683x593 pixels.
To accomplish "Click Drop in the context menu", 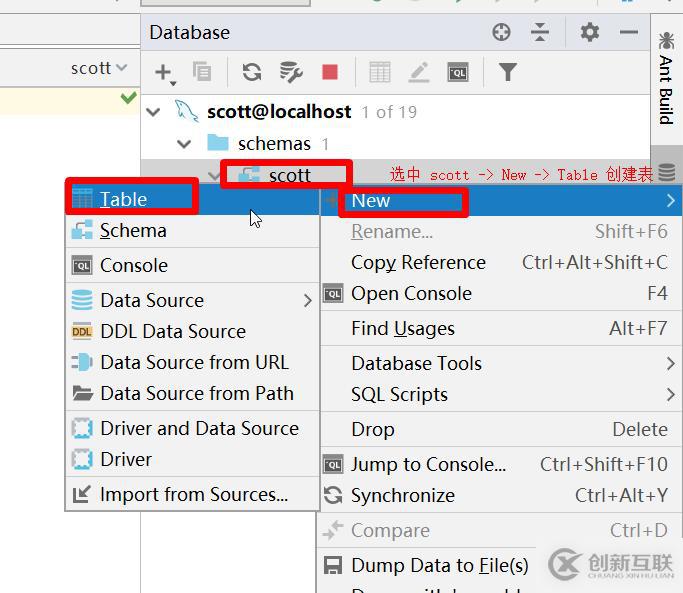I will click(501, 430).
